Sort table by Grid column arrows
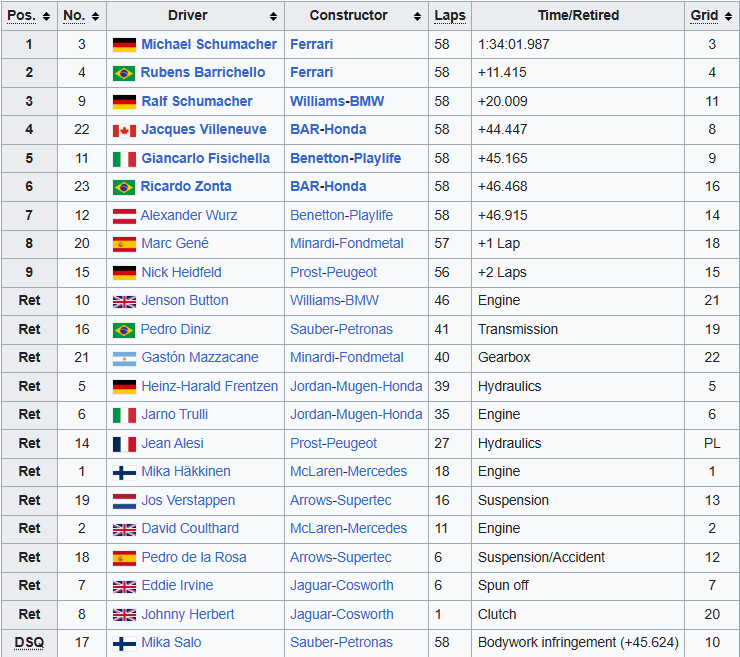This screenshot has width=740, height=657. [728, 17]
